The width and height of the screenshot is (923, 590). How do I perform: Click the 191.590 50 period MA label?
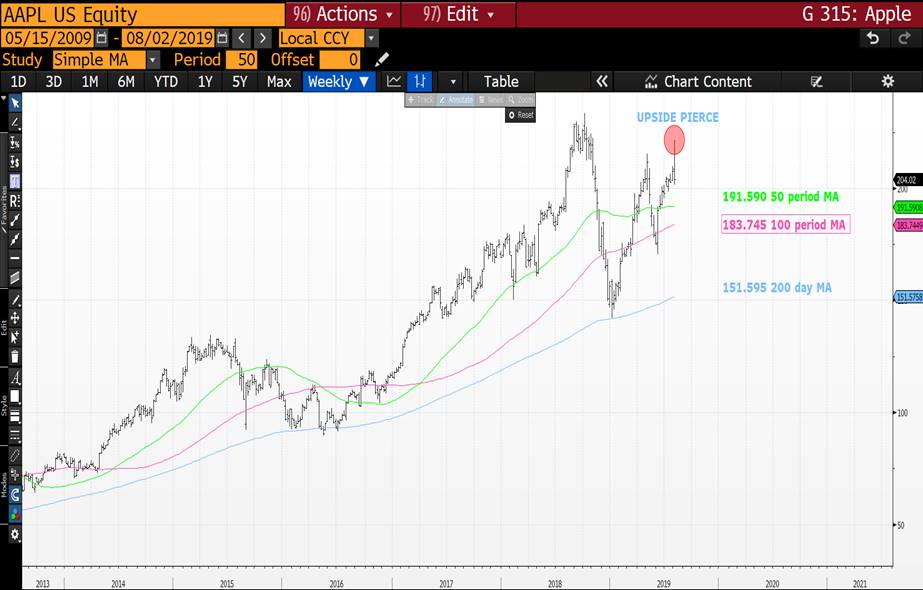coord(780,197)
